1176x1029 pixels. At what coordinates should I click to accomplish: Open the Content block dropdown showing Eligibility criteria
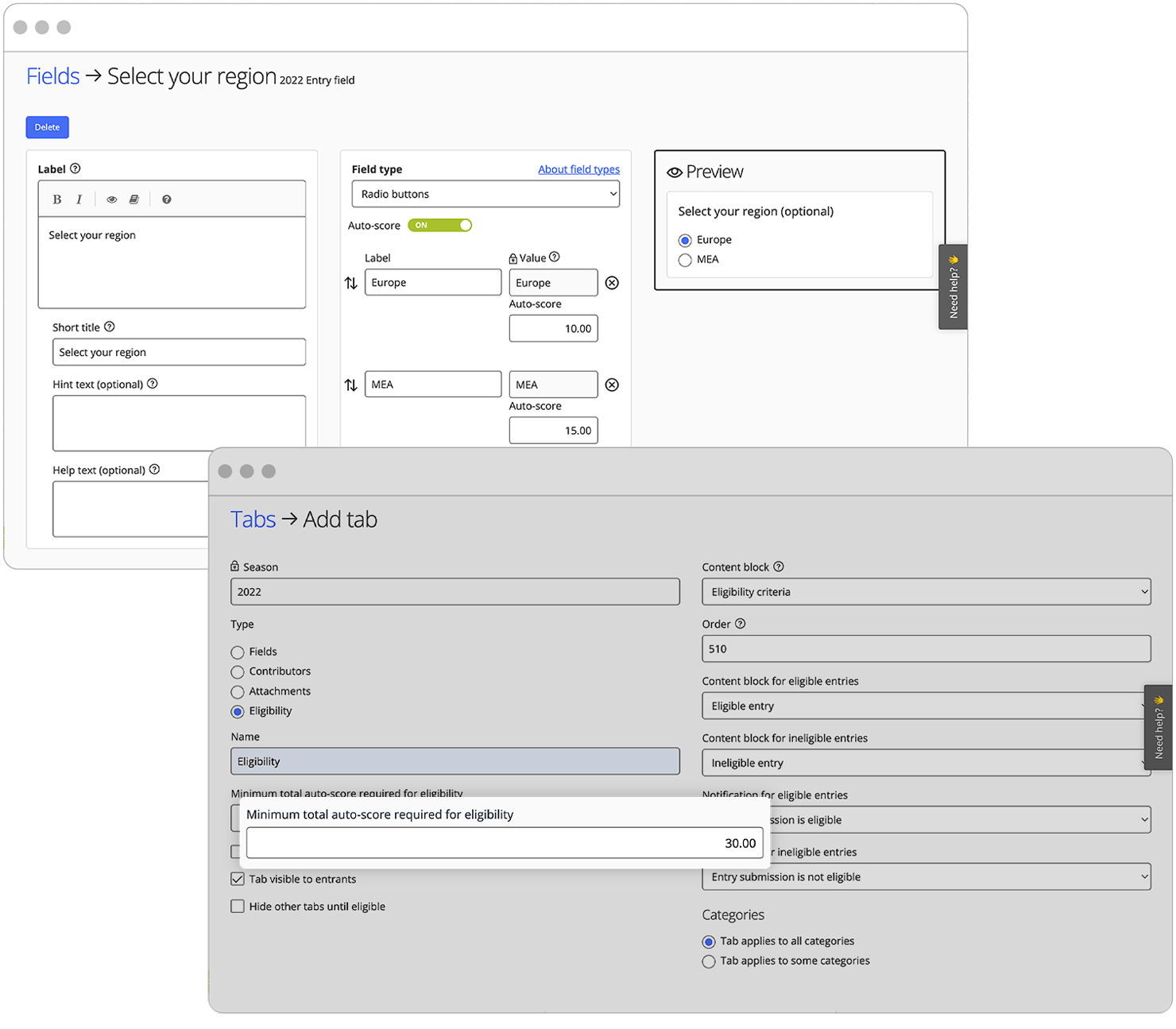click(x=925, y=591)
